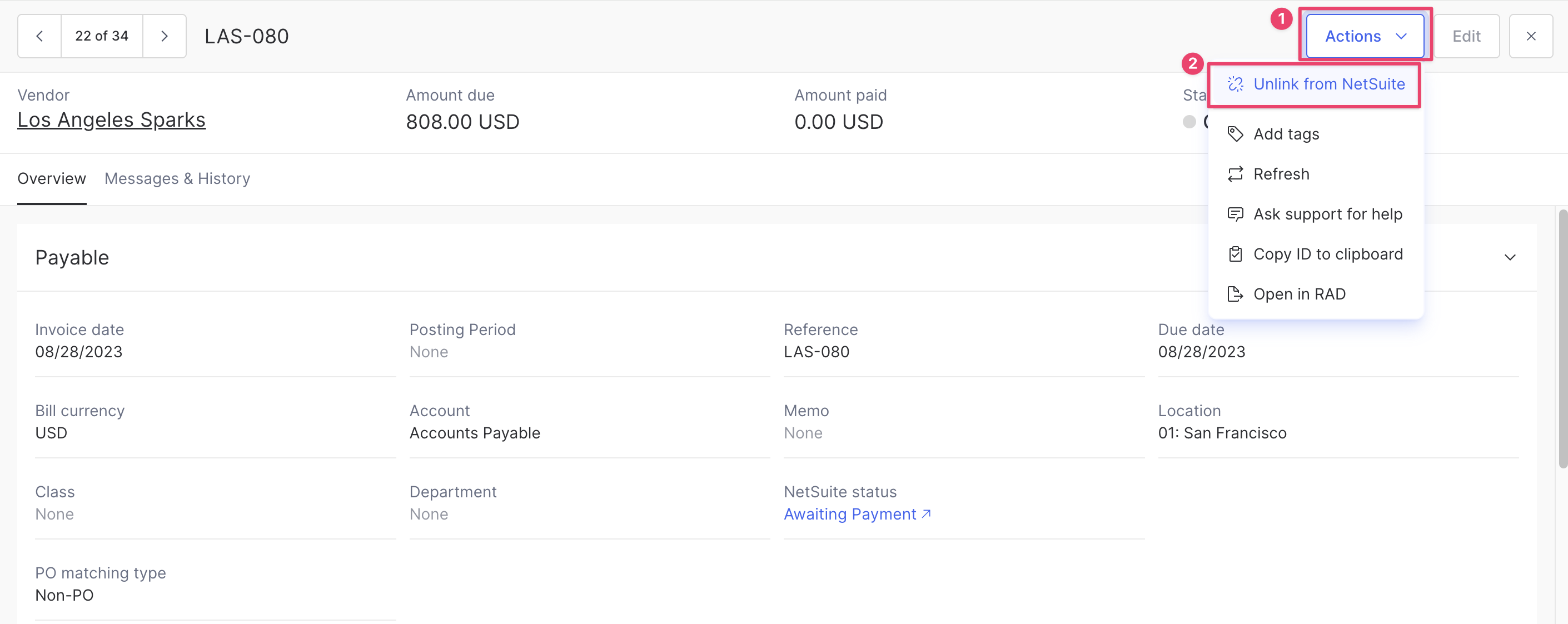The width and height of the screenshot is (1568, 624).
Task: Open Awaiting Payment NetSuite status link
Action: click(x=857, y=515)
